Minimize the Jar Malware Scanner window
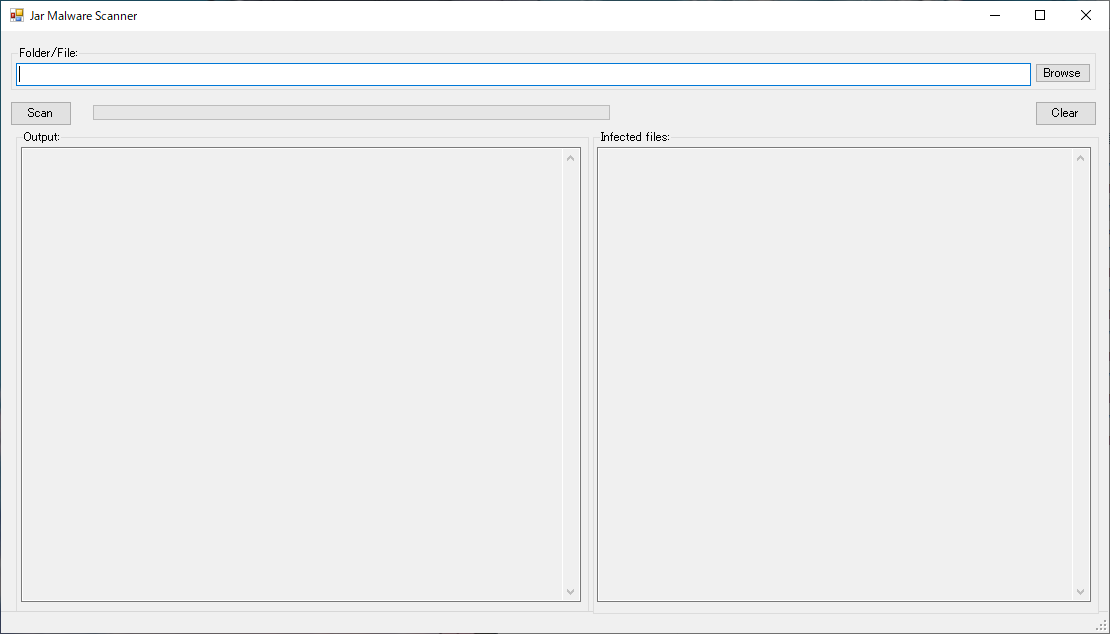1110x634 pixels. click(x=995, y=15)
